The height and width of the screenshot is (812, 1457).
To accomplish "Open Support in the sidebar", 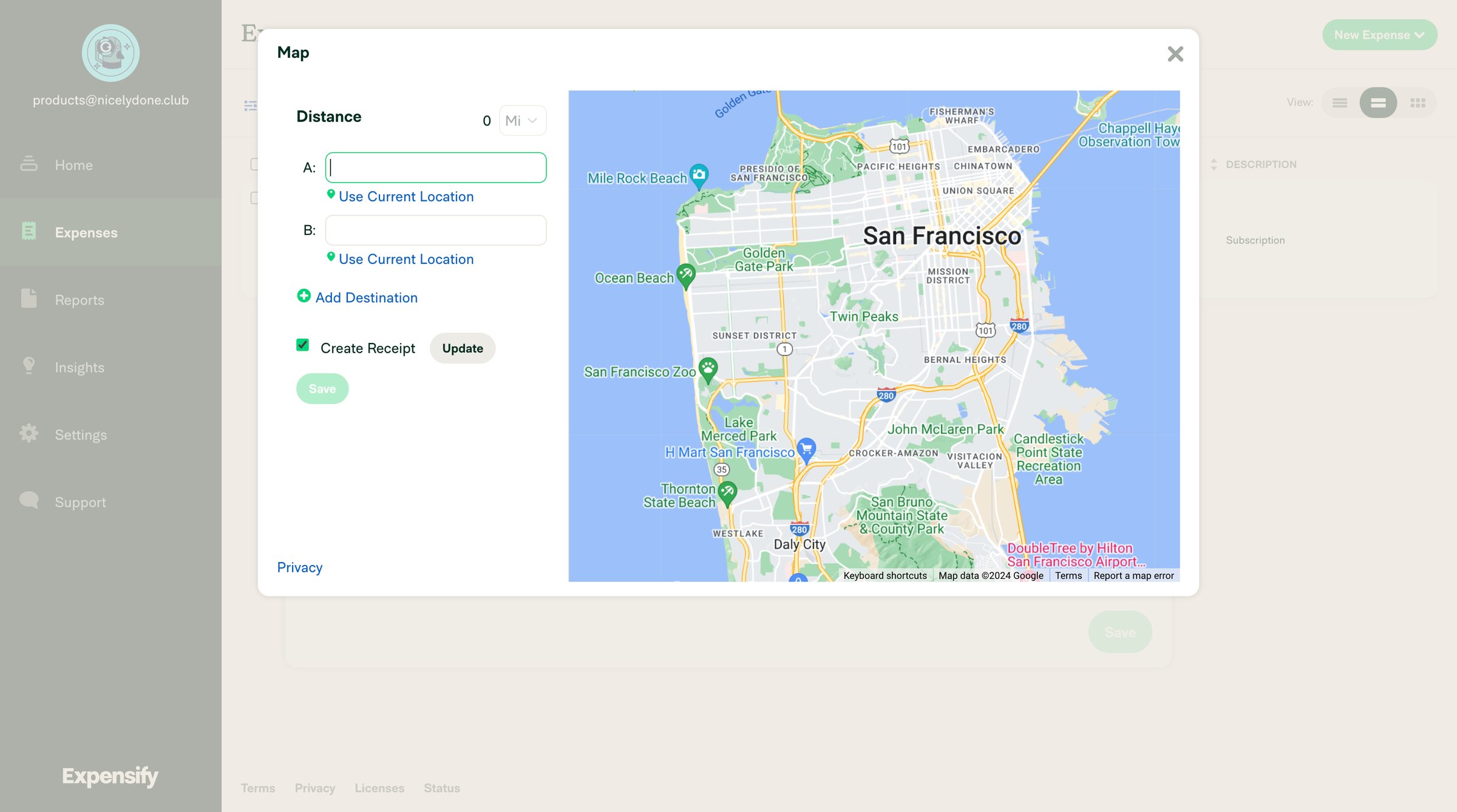I will [x=110, y=501].
